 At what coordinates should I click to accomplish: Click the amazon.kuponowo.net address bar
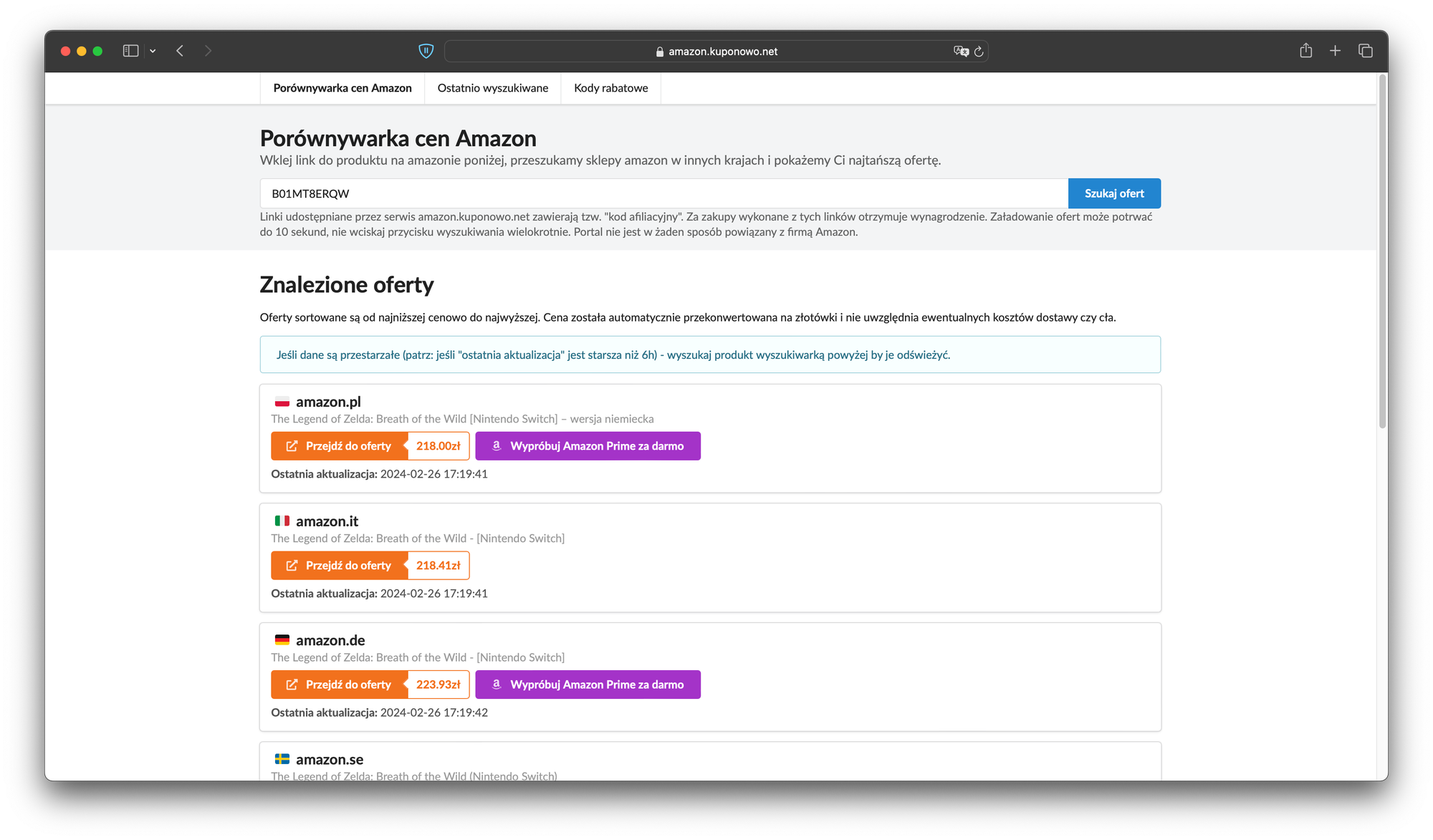[716, 52]
